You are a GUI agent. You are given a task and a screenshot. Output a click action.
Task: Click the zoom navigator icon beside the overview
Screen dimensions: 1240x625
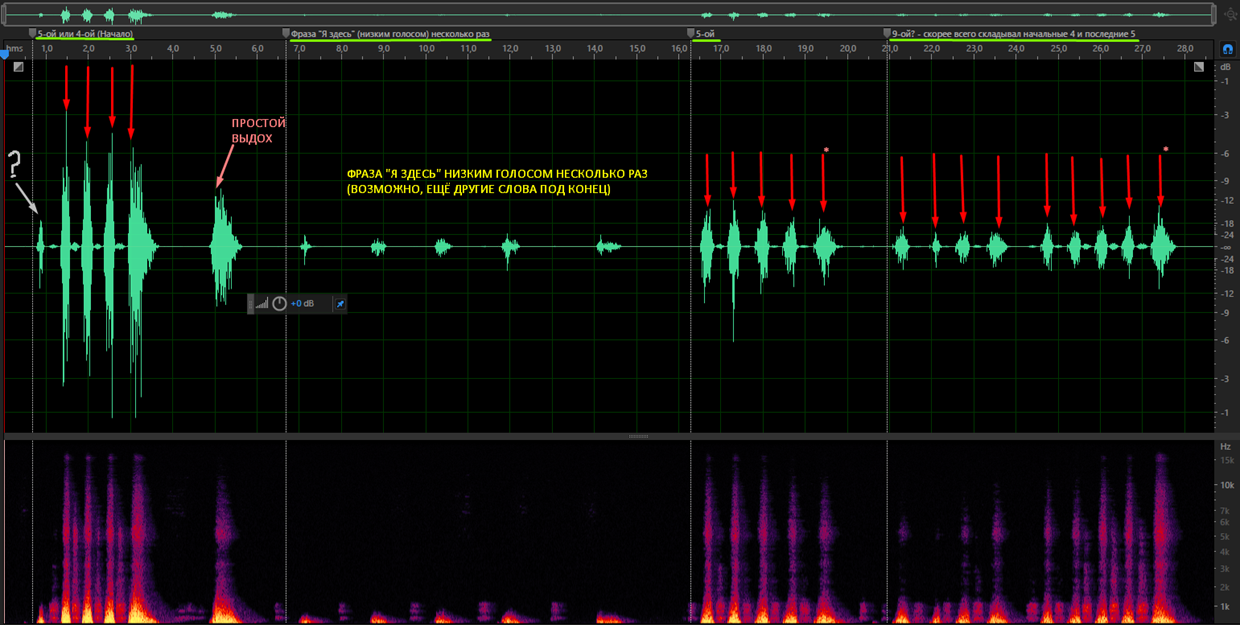pyautogui.click(x=1230, y=15)
